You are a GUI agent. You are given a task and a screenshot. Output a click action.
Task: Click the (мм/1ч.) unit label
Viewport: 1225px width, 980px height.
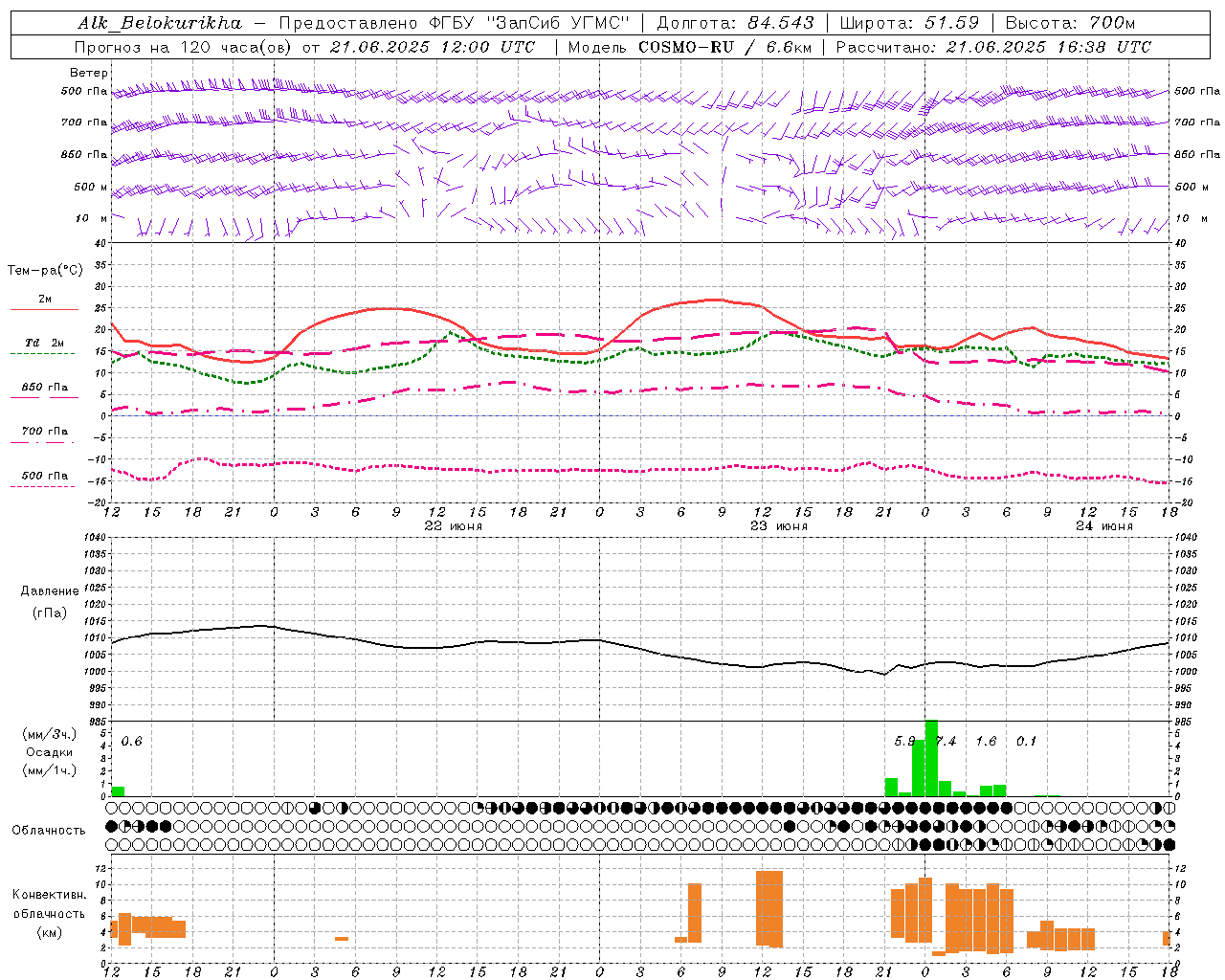pos(49,770)
